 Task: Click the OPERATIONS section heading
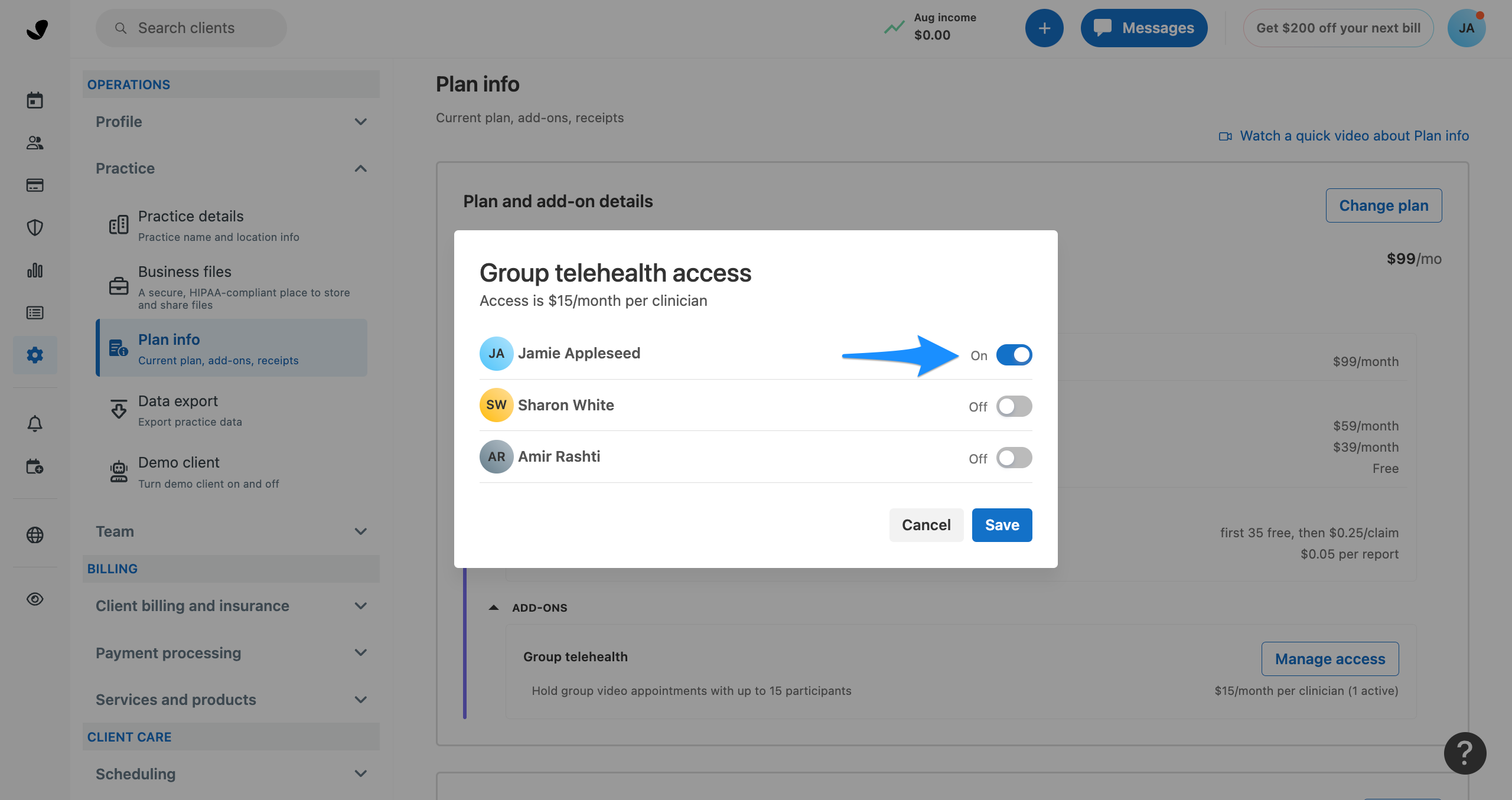(x=129, y=84)
